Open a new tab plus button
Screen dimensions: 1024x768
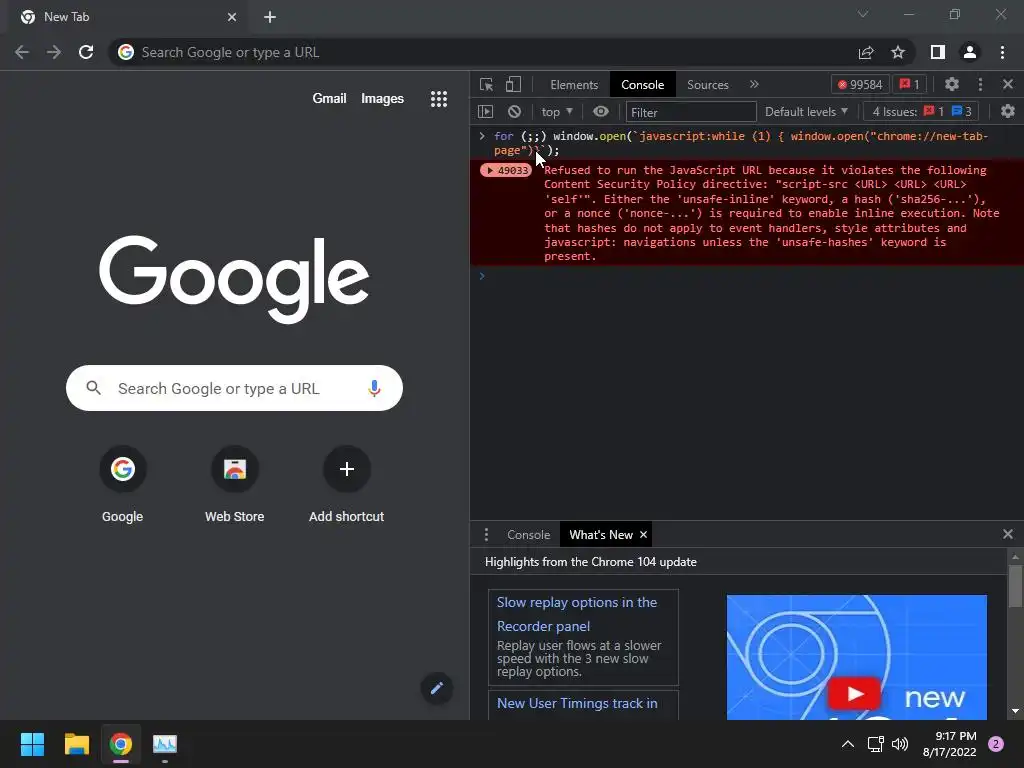point(270,17)
